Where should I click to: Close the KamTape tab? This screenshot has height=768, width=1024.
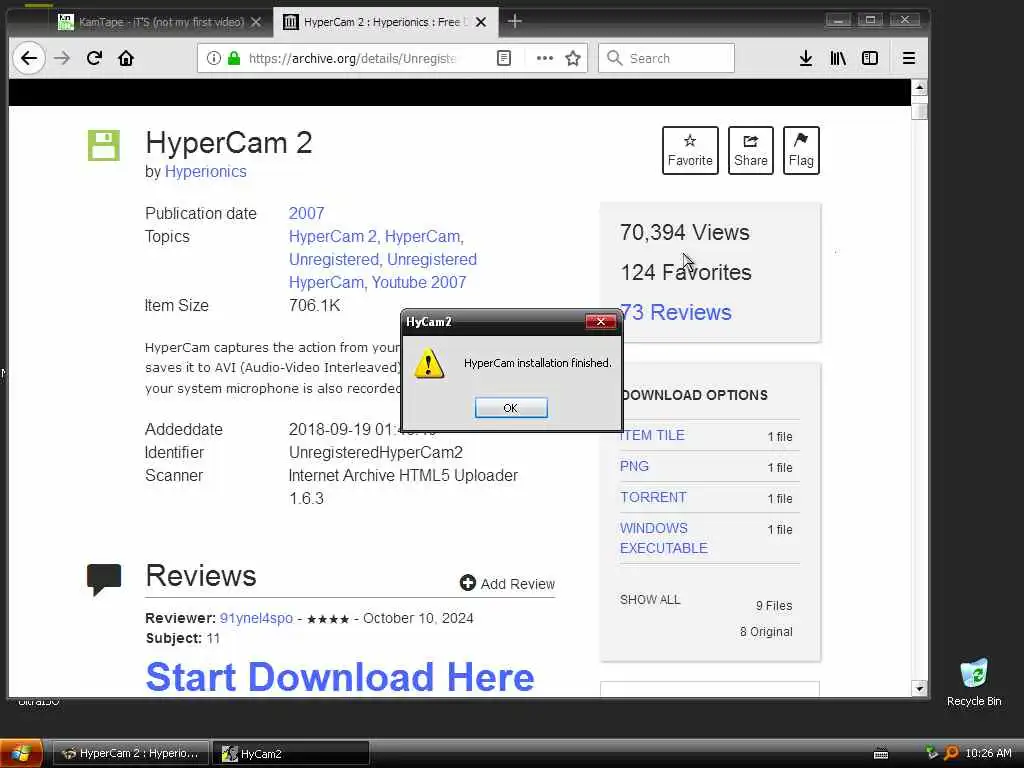[x=256, y=22]
